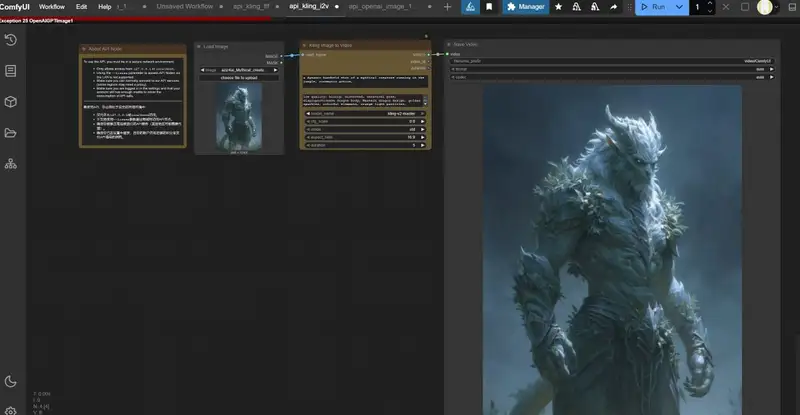Click the Exception OpenAIGPTImage1 error progress bar

135,20
